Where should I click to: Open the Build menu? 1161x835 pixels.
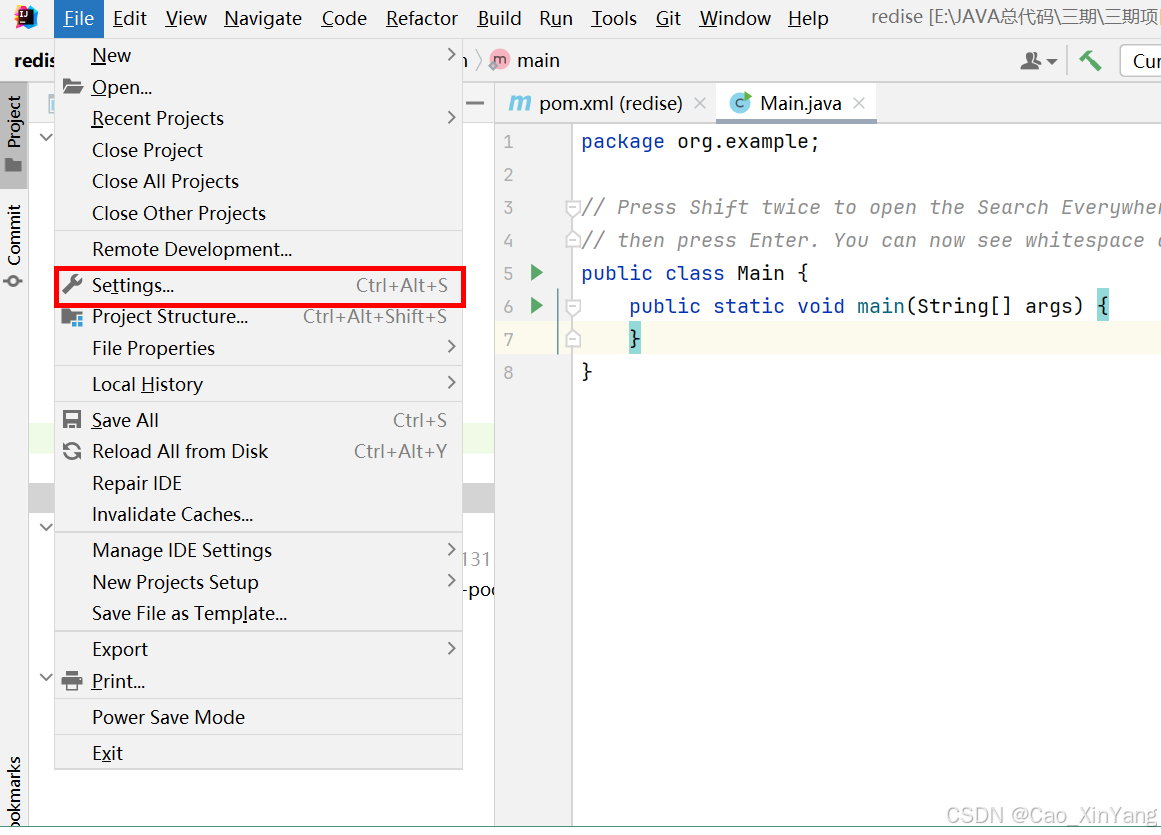(x=499, y=19)
